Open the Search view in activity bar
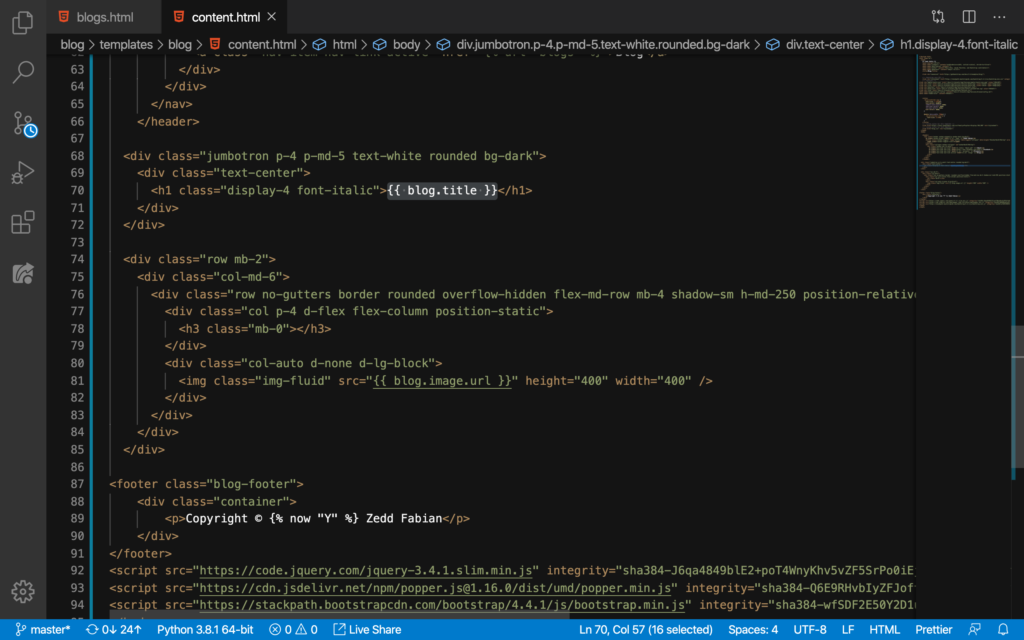 point(23,72)
